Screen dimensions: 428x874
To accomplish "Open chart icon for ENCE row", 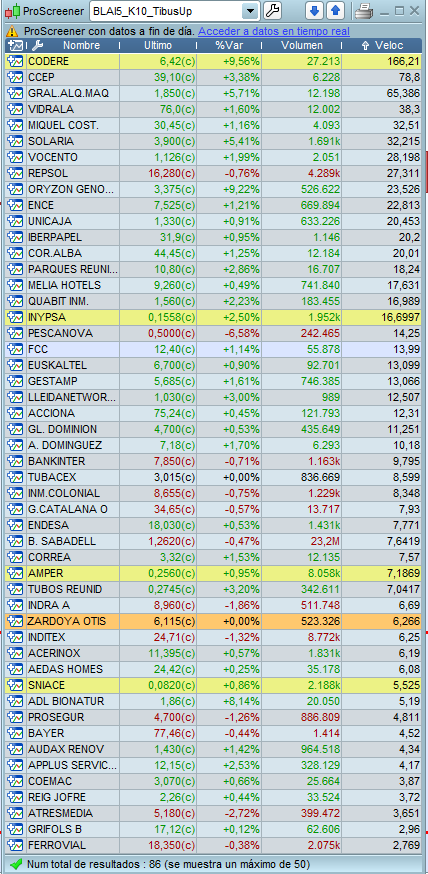I will coord(15,205).
